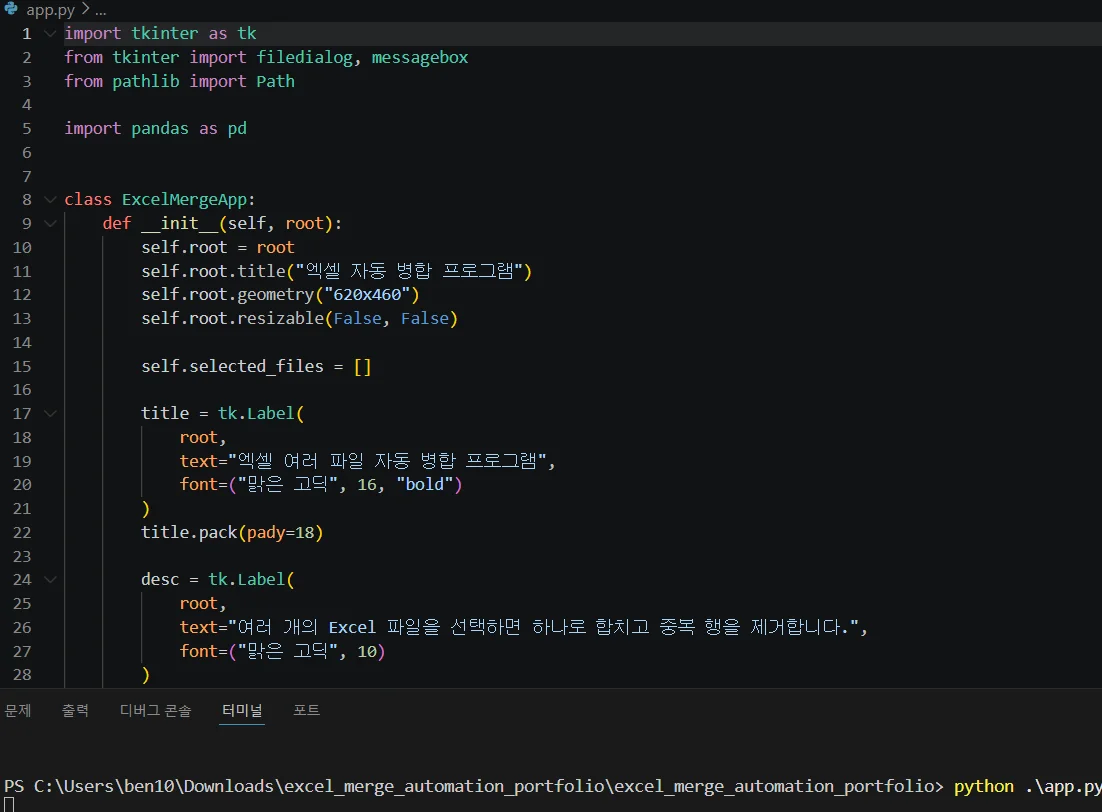
Task: Open the 디버그 콘솔 panel tab
Action: coord(155,710)
